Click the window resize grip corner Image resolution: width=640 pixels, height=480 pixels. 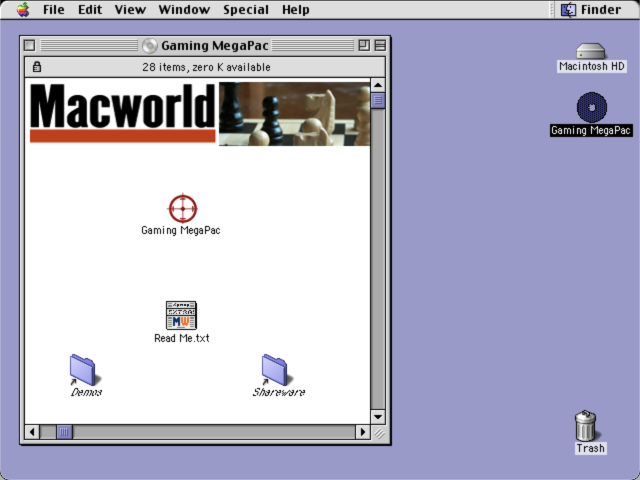click(x=379, y=433)
